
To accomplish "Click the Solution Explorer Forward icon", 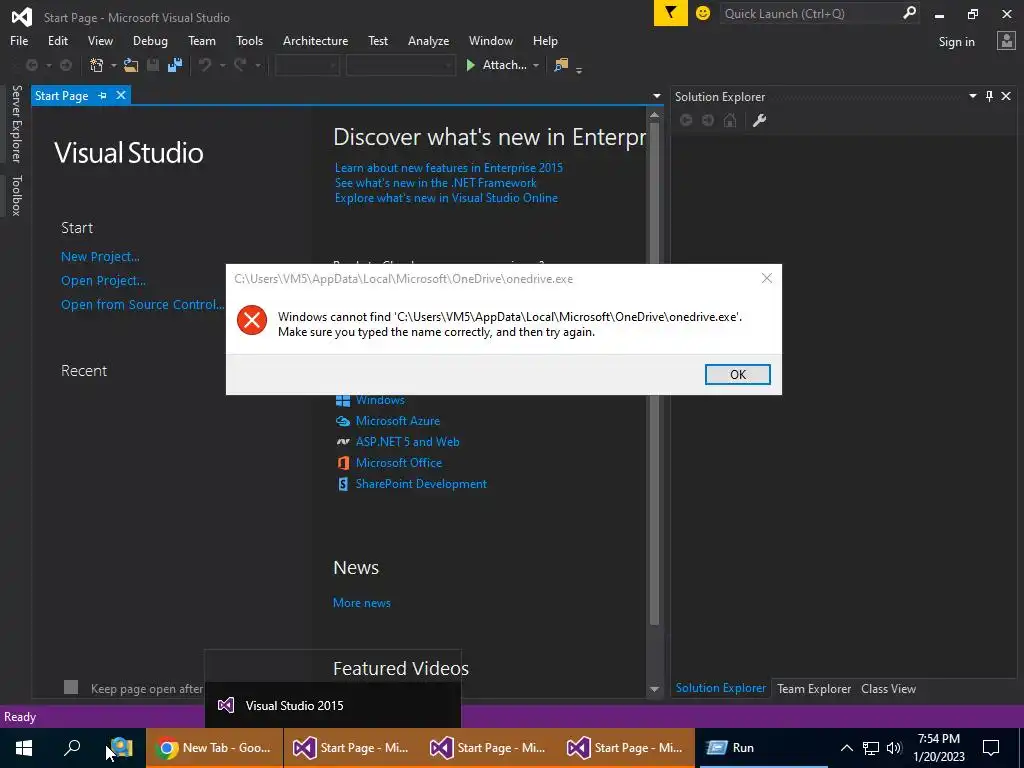I will click(x=708, y=120).
